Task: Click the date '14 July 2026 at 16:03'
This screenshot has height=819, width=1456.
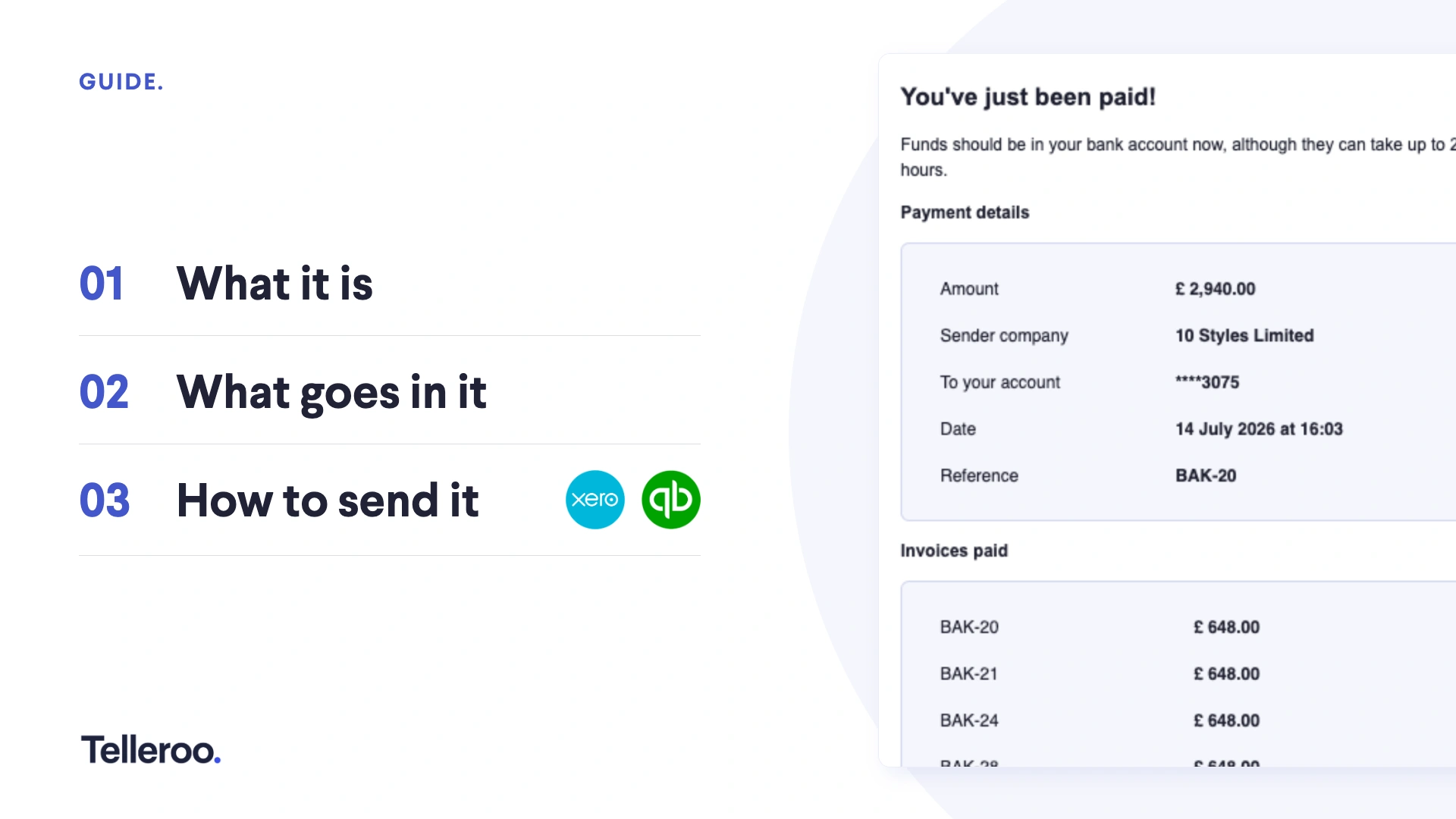Action: click(x=1259, y=429)
